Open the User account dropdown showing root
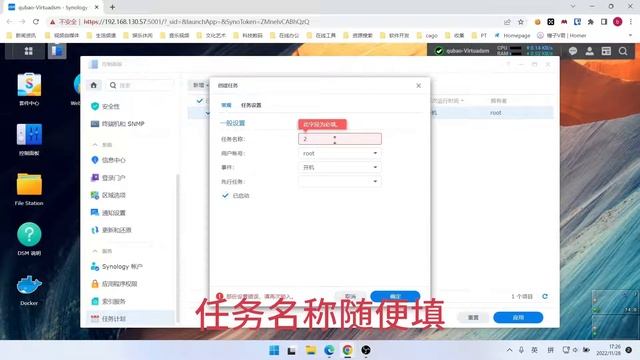This screenshot has width=640, height=360. (340, 153)
